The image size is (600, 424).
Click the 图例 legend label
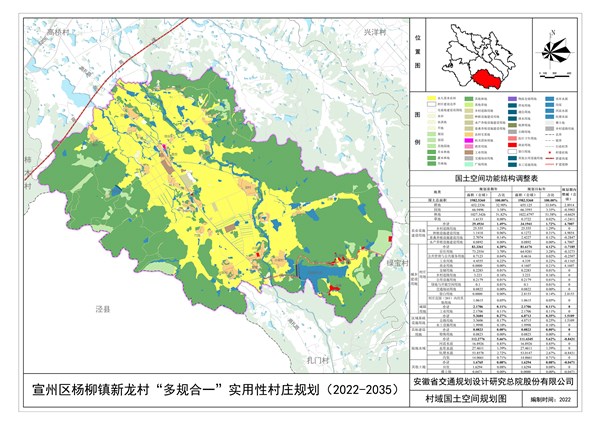(417, 129)
